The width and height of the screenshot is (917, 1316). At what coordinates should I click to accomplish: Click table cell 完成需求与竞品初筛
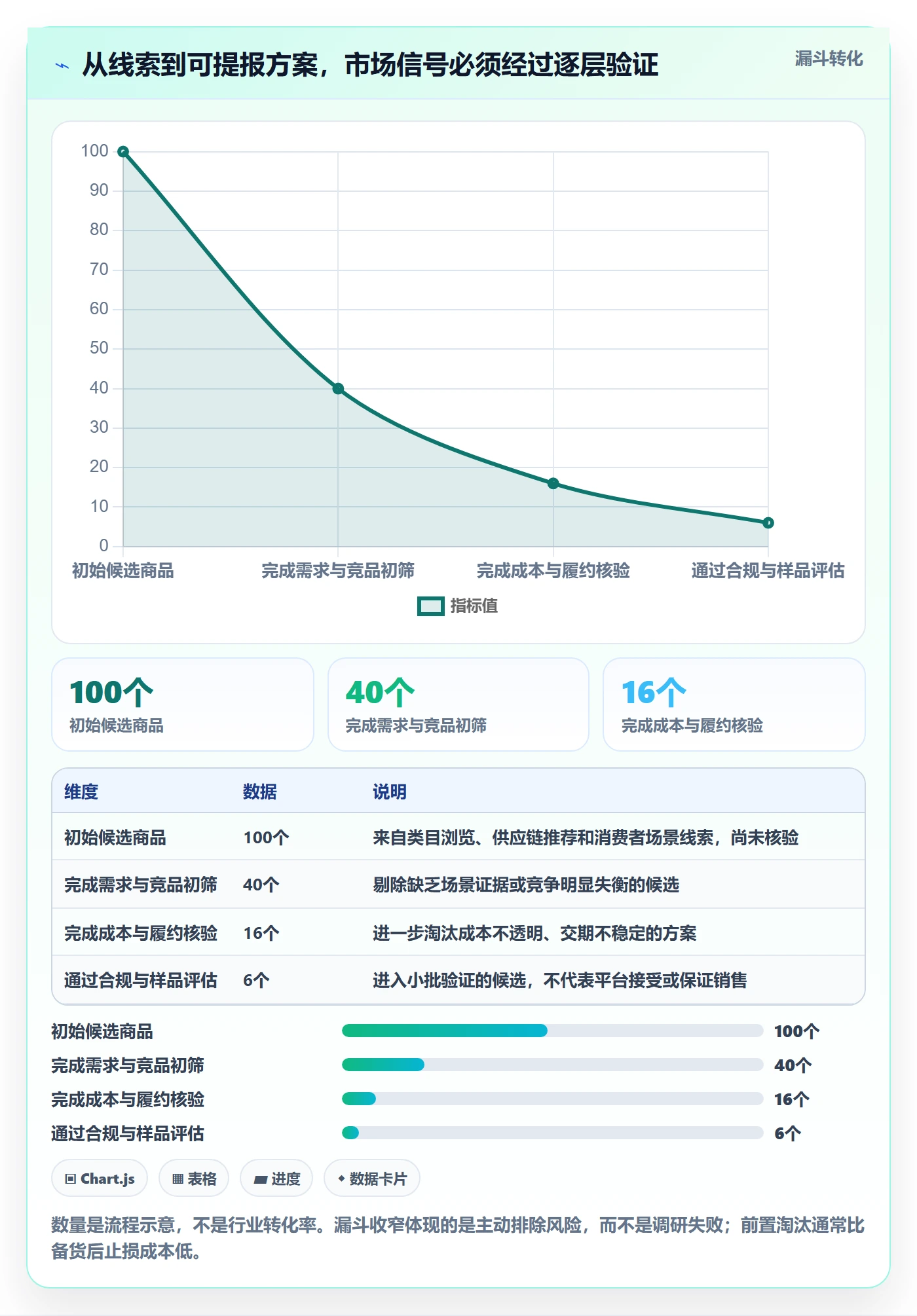point(141,885)
